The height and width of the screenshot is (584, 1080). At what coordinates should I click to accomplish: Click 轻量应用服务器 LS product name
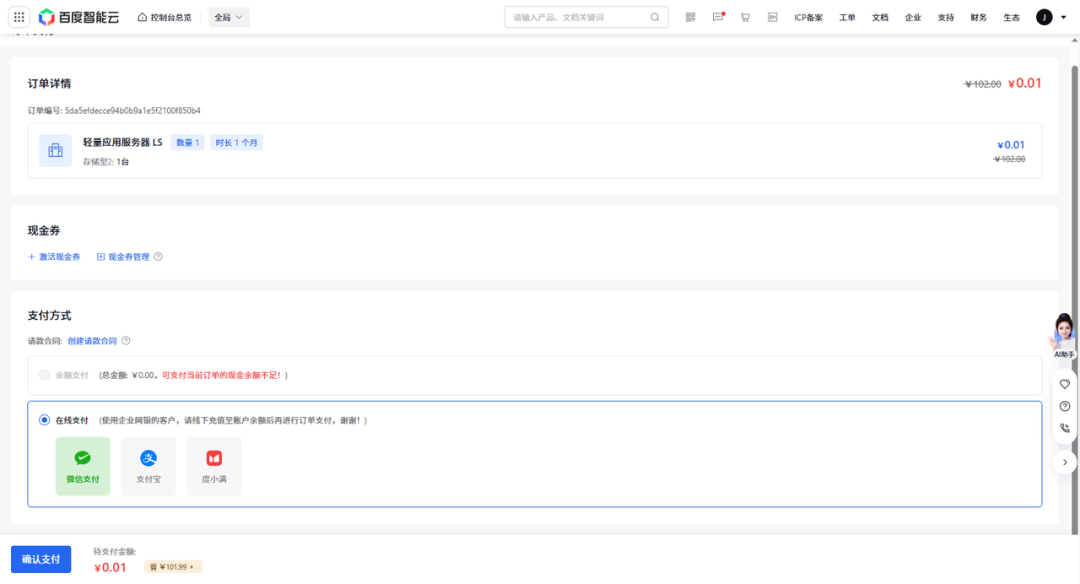pos(123,142)
